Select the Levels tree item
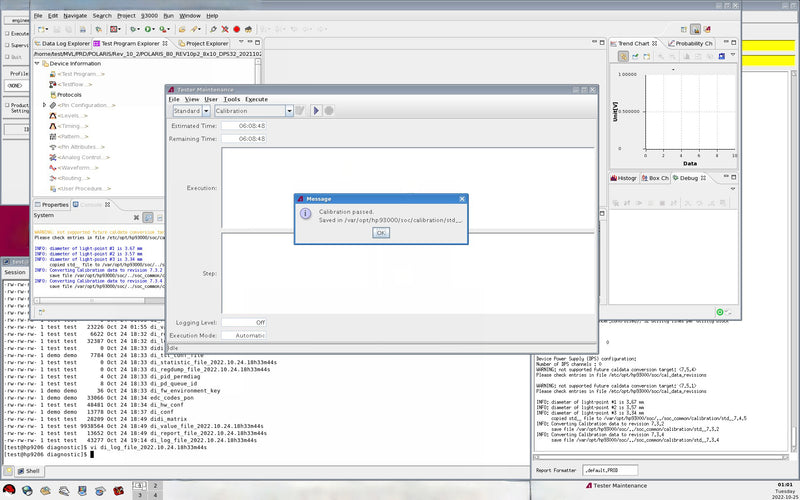Screen dimensions: 800x500 tap(68, 116)
